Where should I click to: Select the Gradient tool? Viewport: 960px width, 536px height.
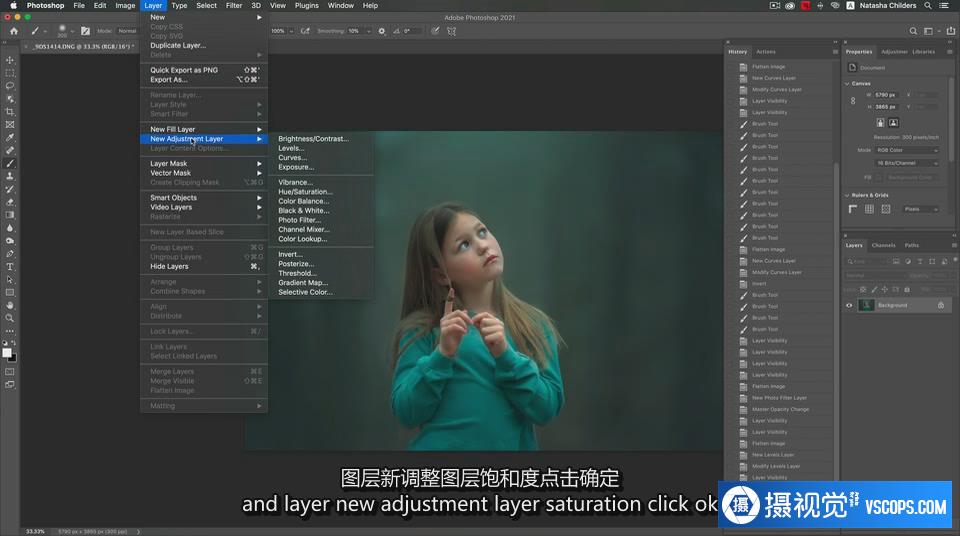click(10, 215)
